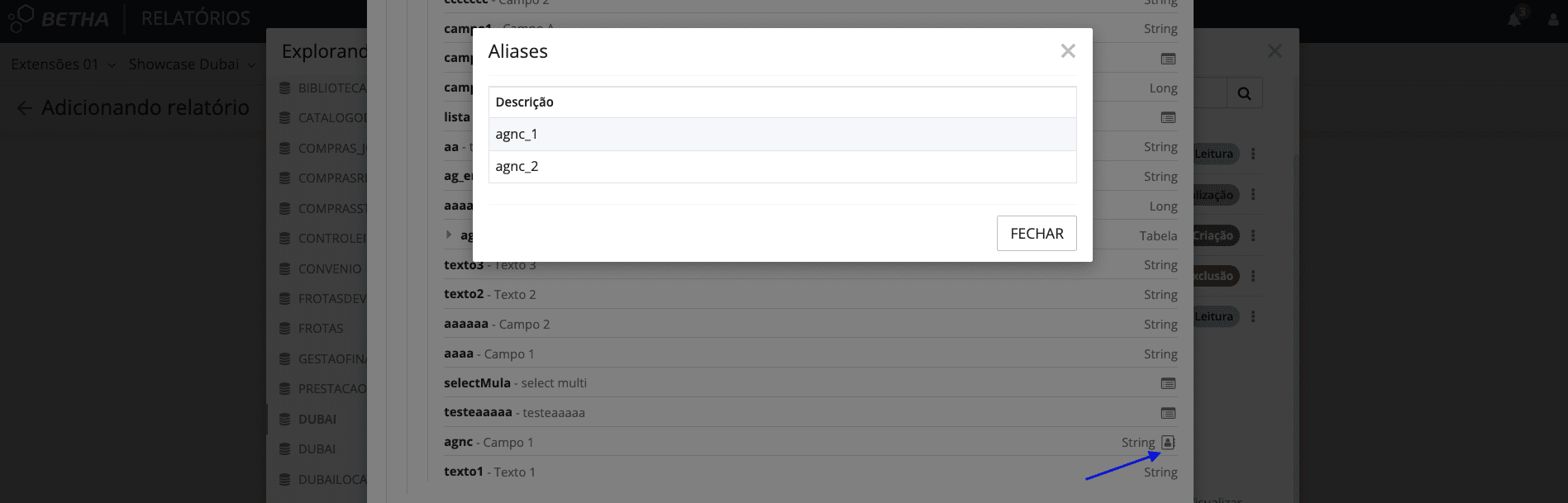Click the Betha logo

coord(59,18)
